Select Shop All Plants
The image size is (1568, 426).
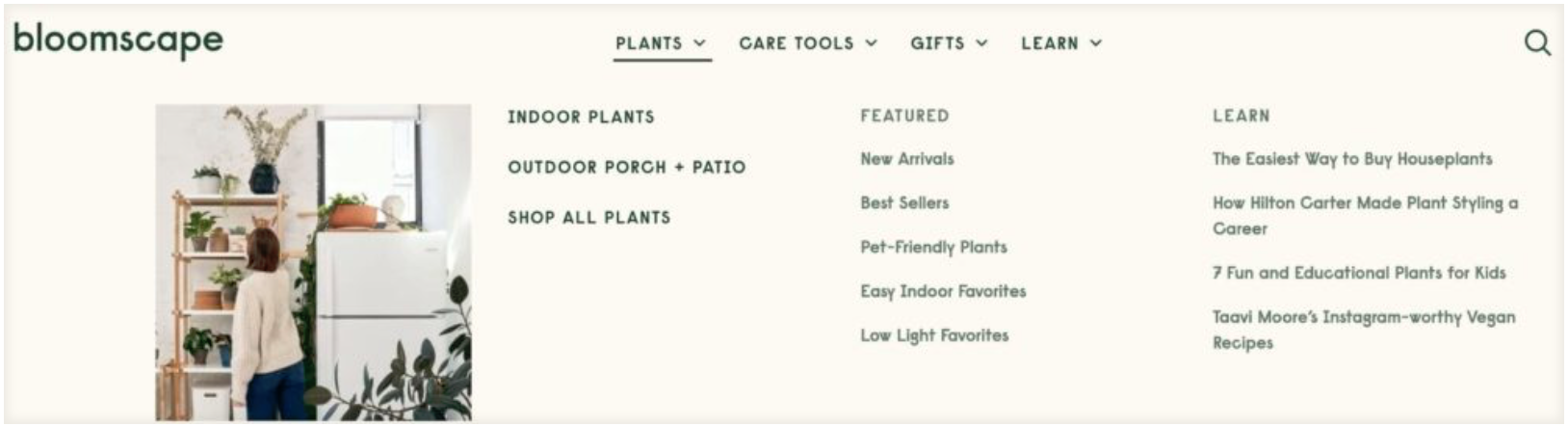(x=588, y=217)
